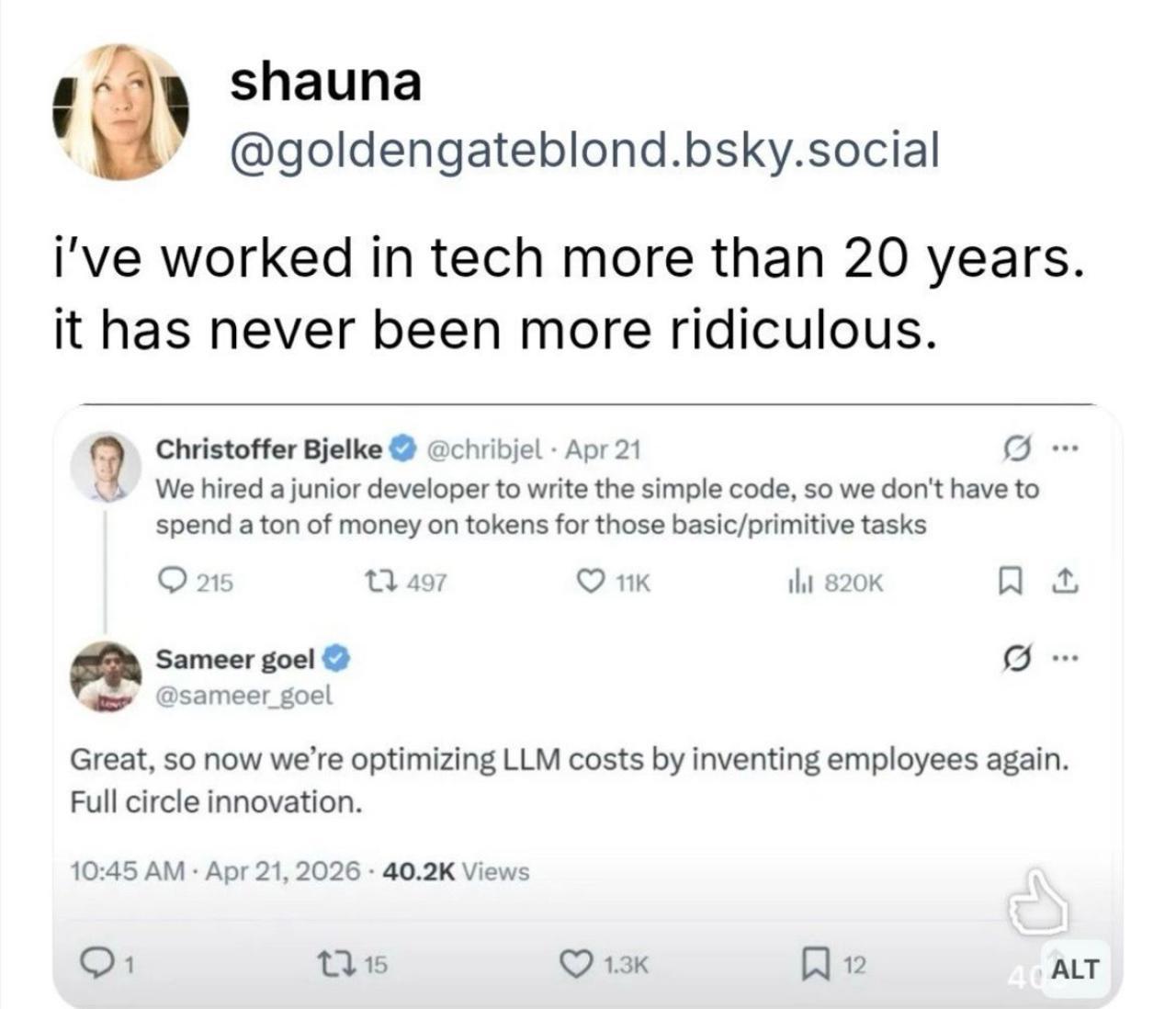
Task: Open @goldengateblond.bsky.social handle link
Action: [584, 150]
